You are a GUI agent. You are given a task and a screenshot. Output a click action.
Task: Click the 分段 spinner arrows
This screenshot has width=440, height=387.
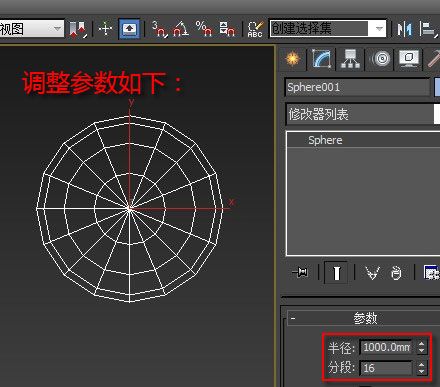click(422, 368)
